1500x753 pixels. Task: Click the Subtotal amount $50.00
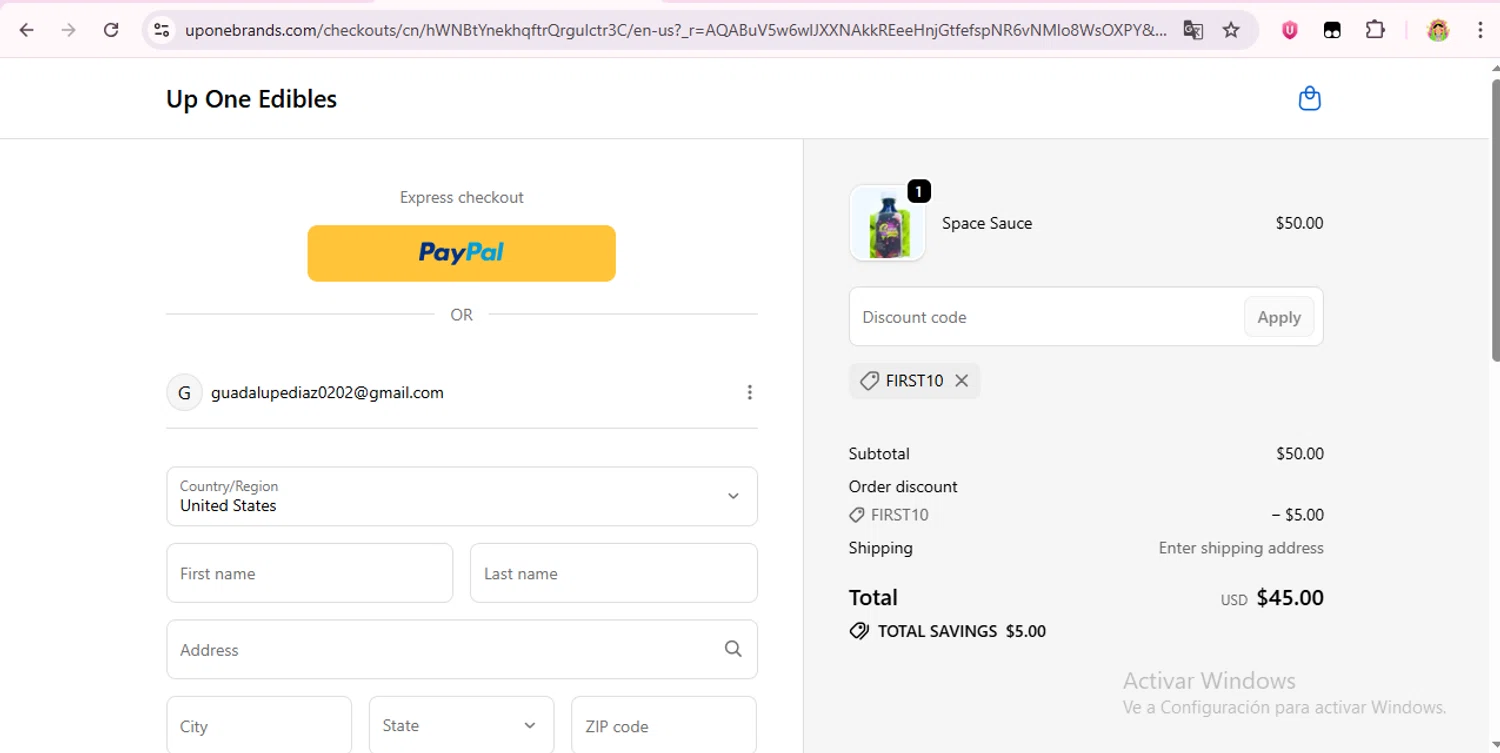coord(1300,453)
